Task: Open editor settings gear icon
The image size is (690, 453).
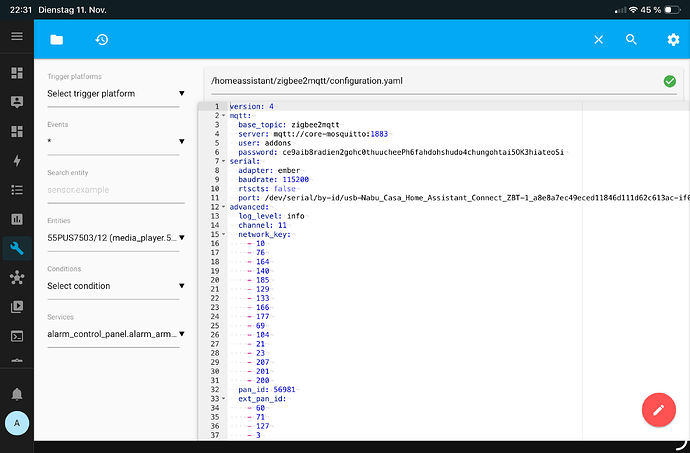Action: (673, 40)
